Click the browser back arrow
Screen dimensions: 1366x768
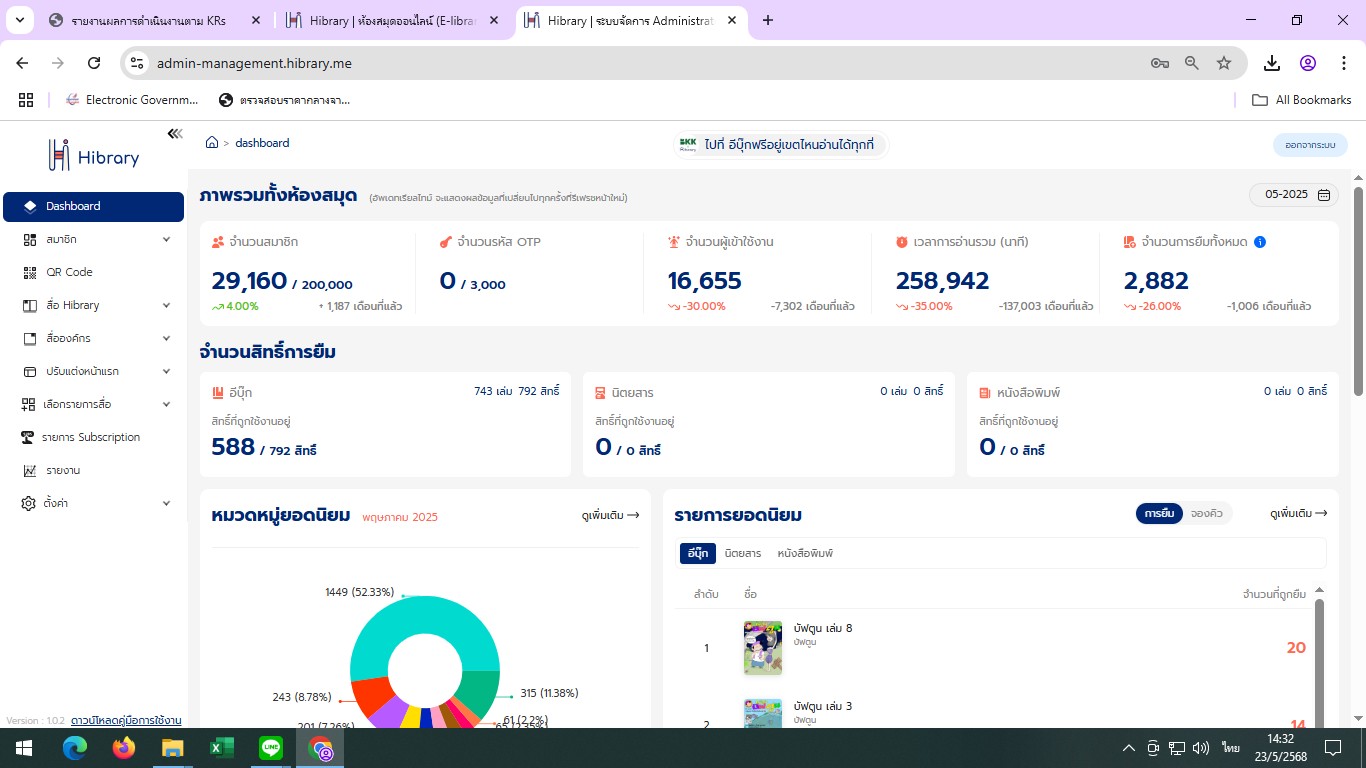22,63
